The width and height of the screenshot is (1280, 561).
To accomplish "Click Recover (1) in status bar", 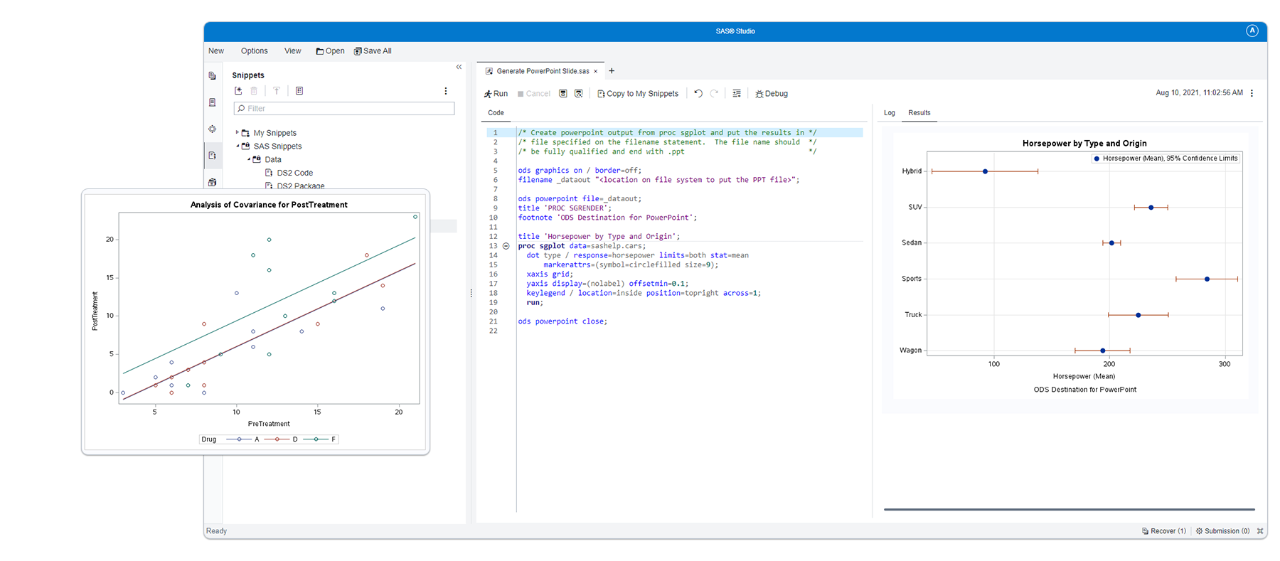I will (x=1164, y=531).
